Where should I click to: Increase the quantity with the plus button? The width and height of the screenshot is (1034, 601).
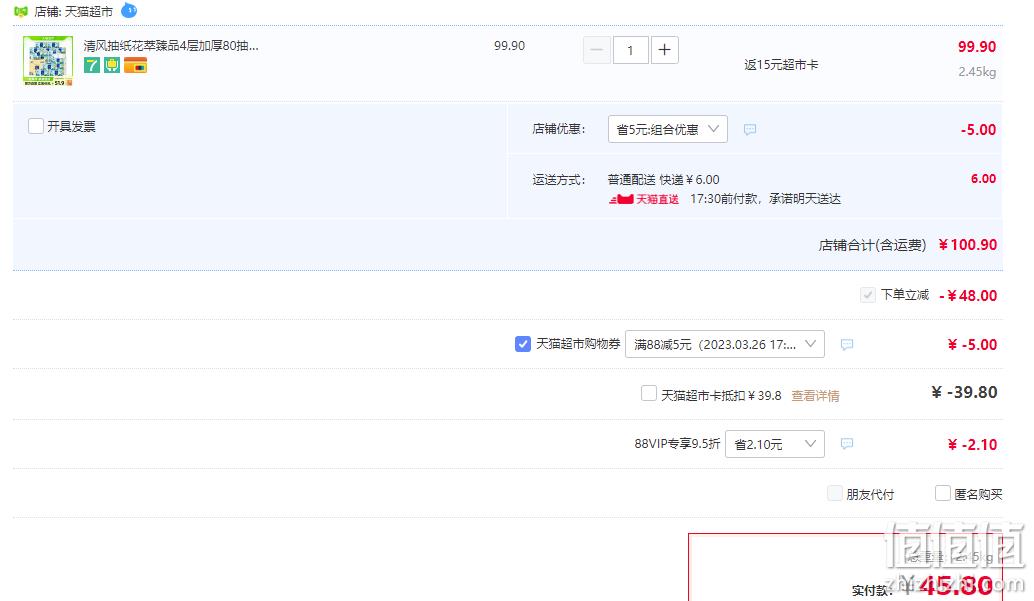click(x=665, y=50)
